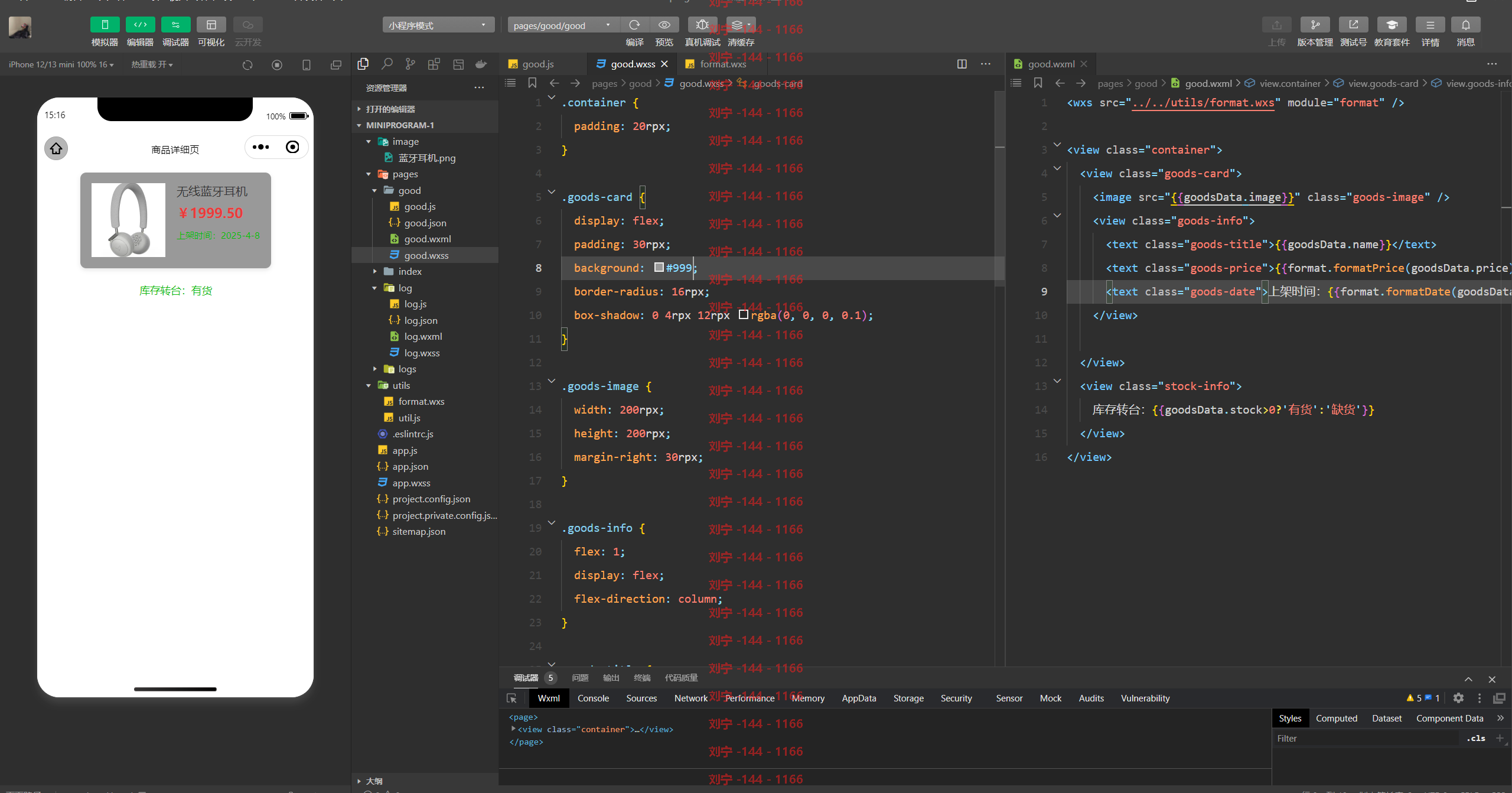This screenshot has width=1512, height=793.
Task: Expand the index folder
Action: coord(374,271)
